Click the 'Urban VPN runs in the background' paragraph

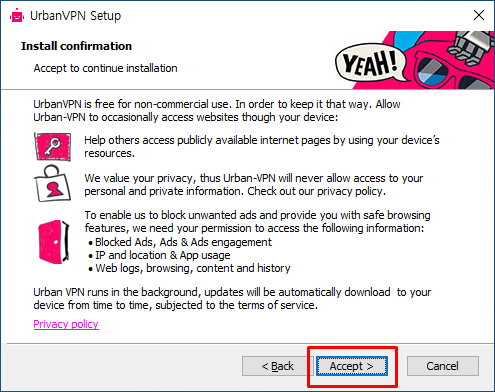pos(232,299)
